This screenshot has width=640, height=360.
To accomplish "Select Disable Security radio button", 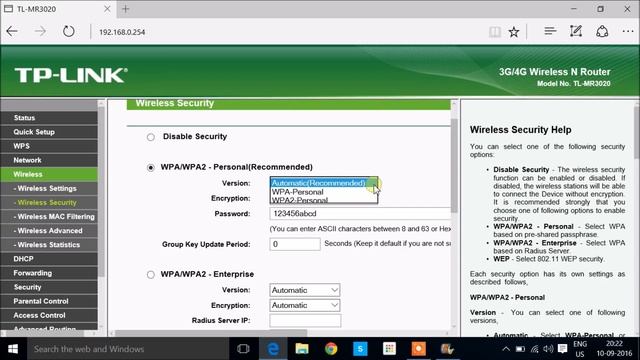I will click(x=151, y=137).
